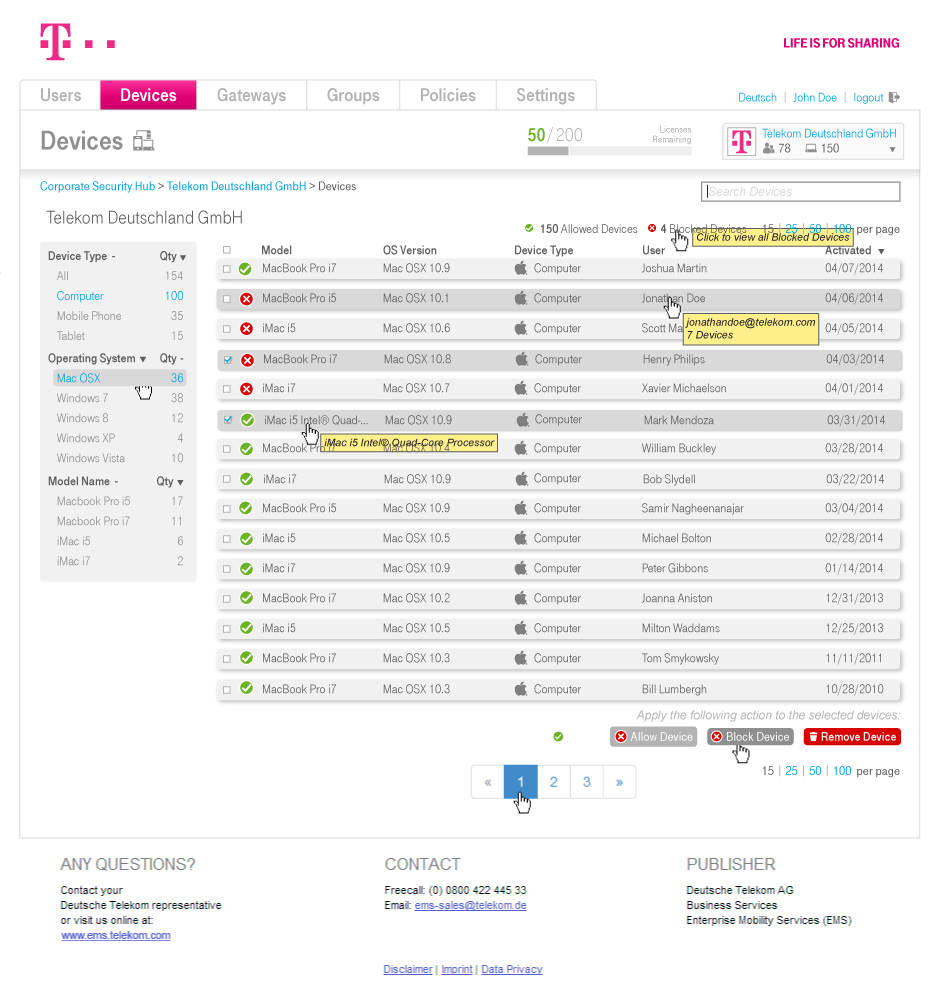Click the devices icon beside Devices heading
The image size is (940, 985).
coord(143,141)
